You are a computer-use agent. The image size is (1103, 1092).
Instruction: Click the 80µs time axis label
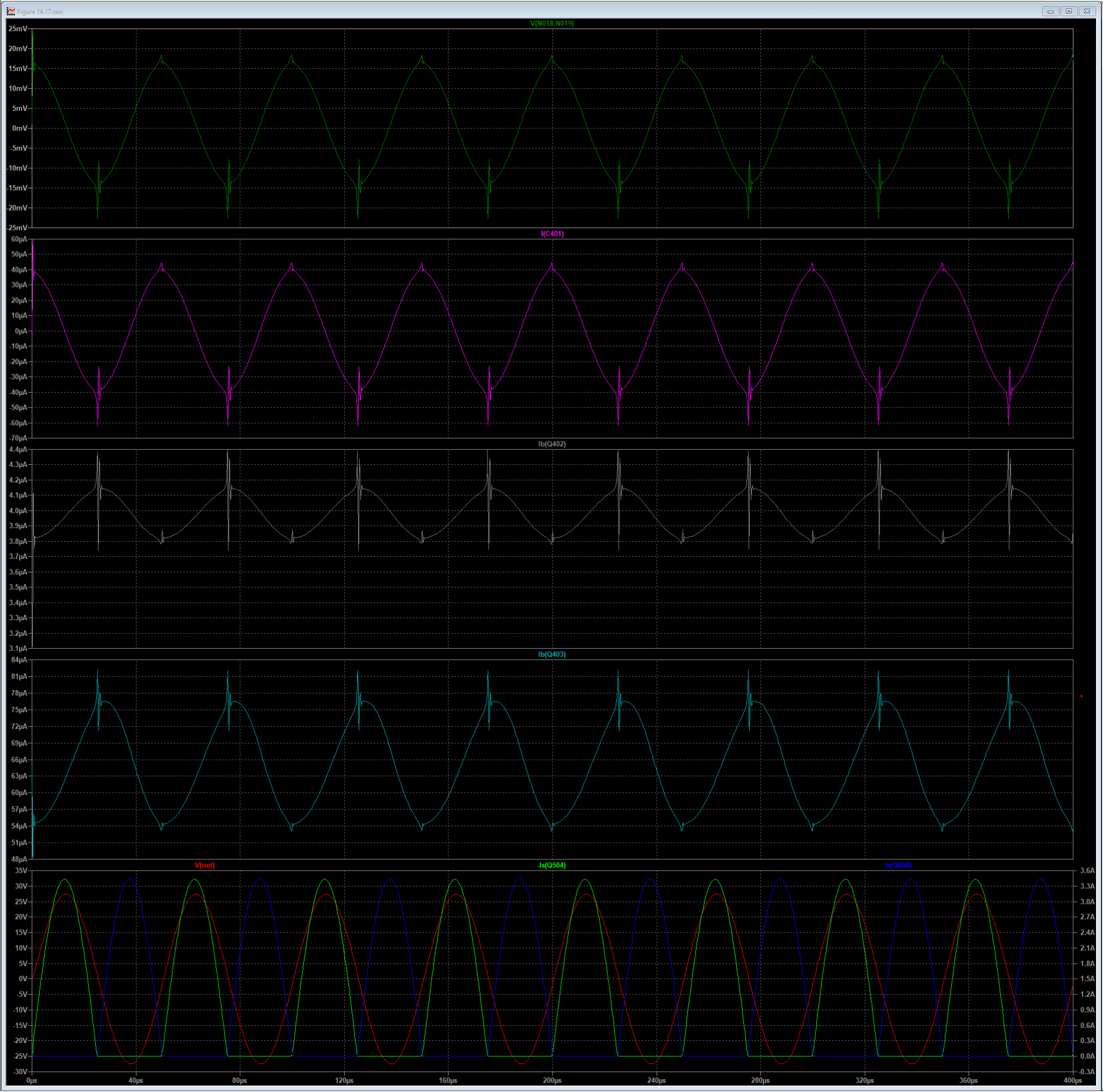click(x=240, y=1081)
